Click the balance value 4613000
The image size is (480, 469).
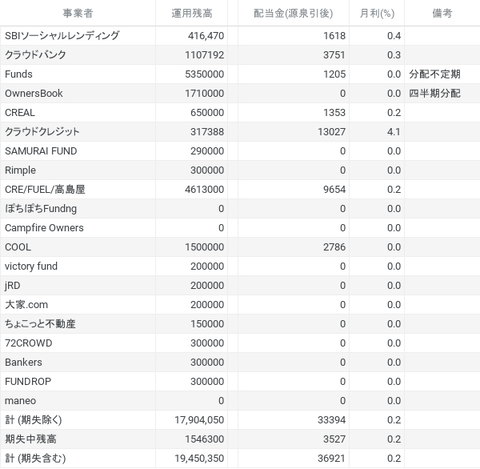[204, 189]
